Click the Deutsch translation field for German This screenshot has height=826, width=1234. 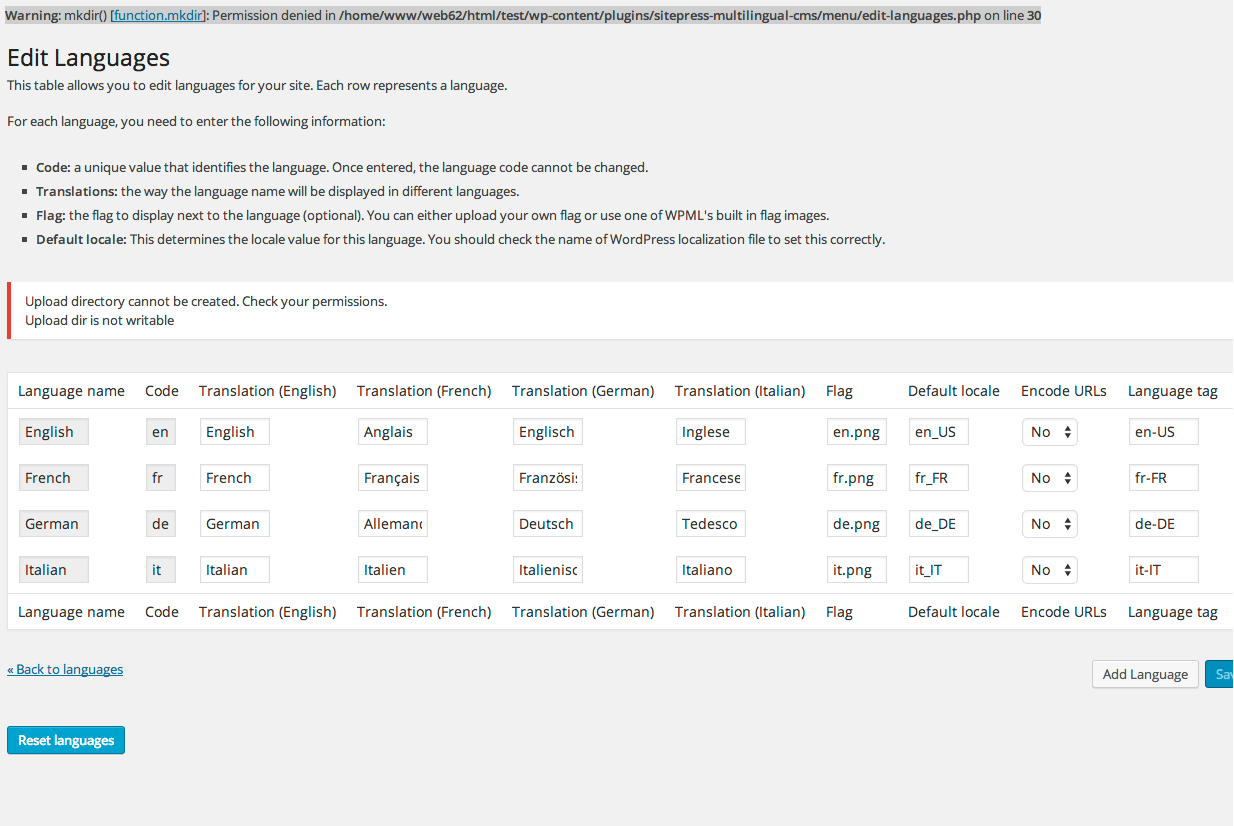547,523
